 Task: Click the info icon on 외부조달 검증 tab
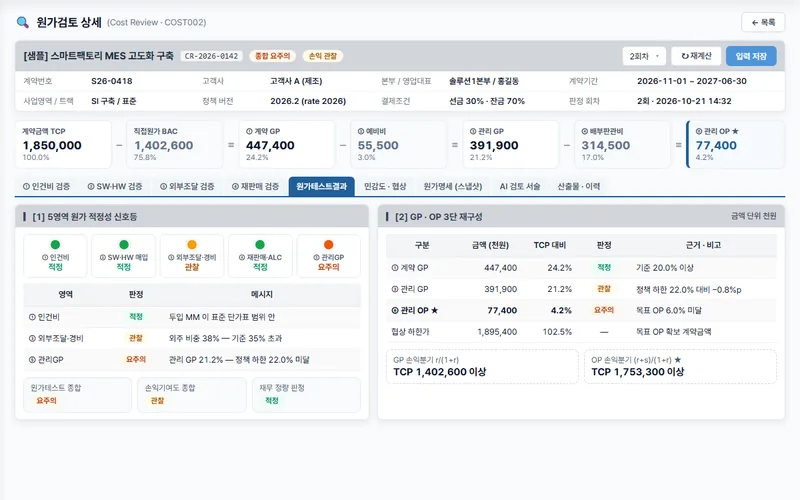click(x=163, y=187)
